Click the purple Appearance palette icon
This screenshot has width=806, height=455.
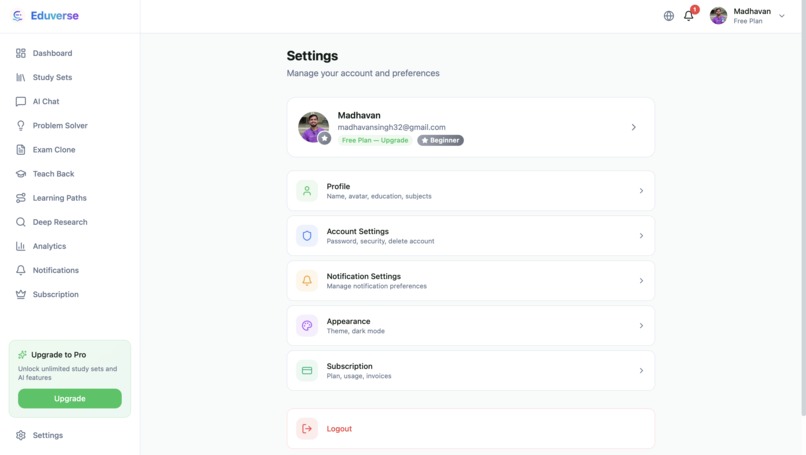(x=307, y=325)
